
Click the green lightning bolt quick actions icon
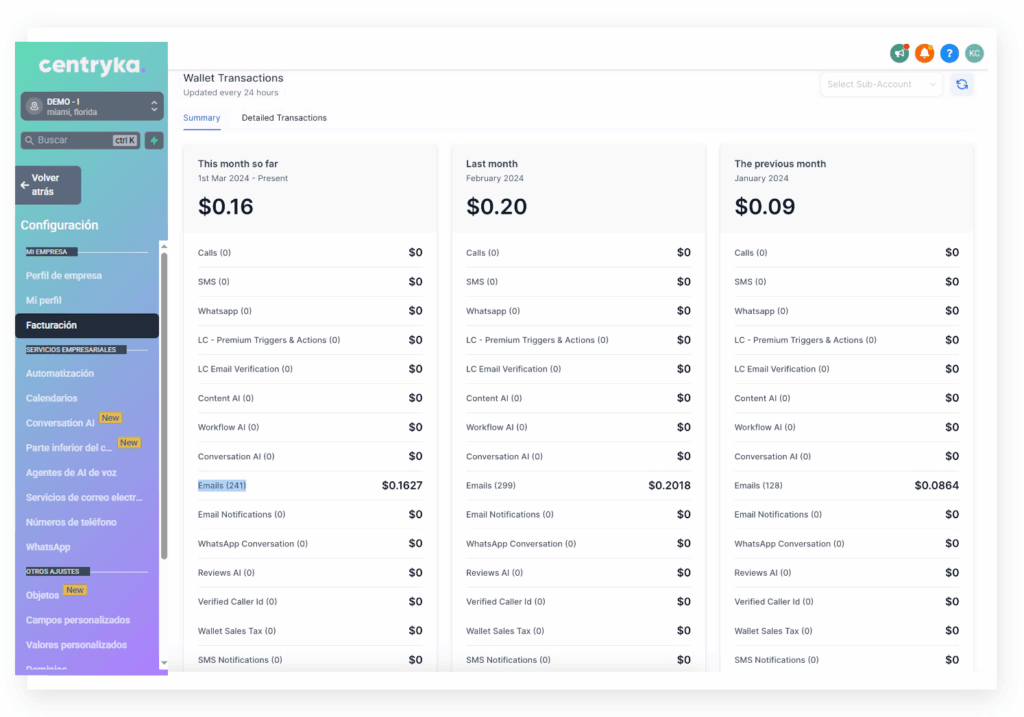coord(154,141)
